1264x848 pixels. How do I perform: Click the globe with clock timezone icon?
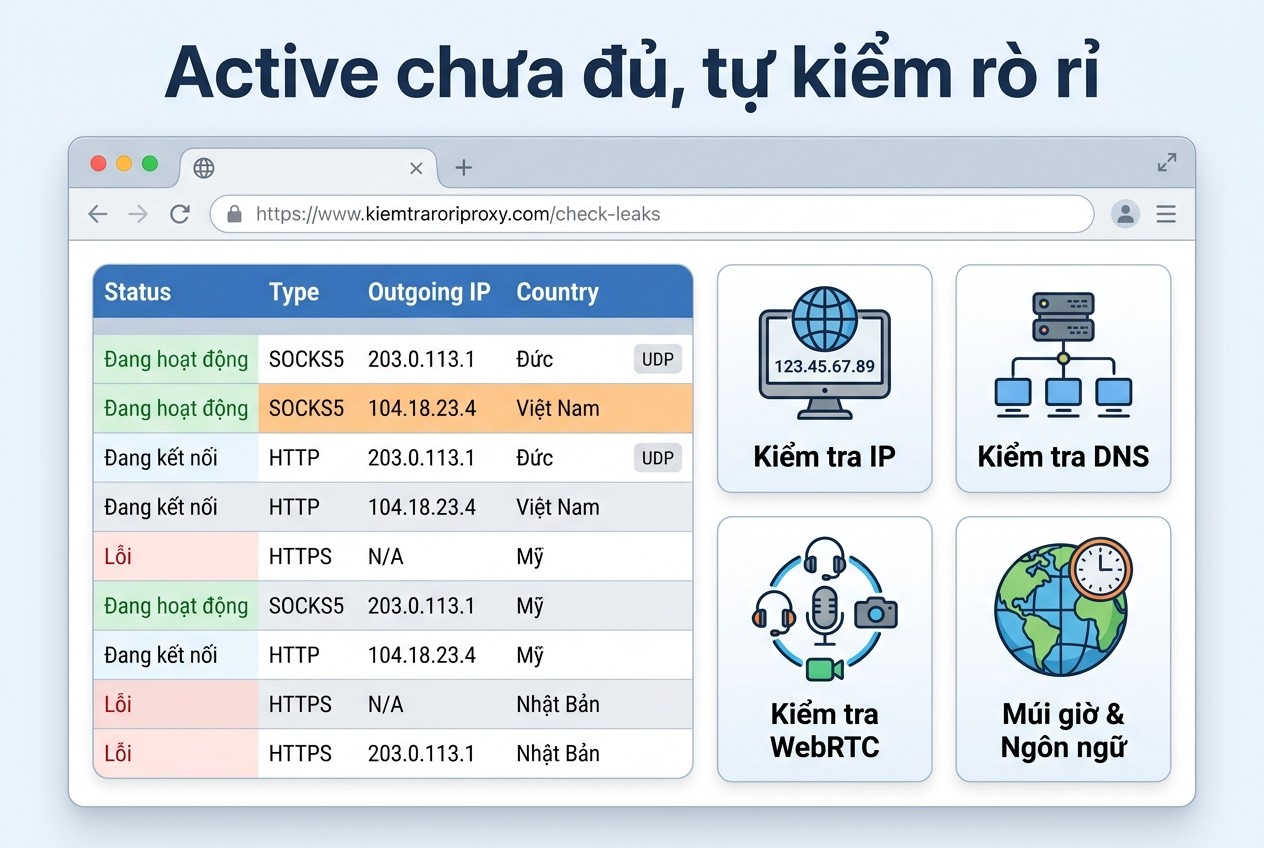(1063, 608)
